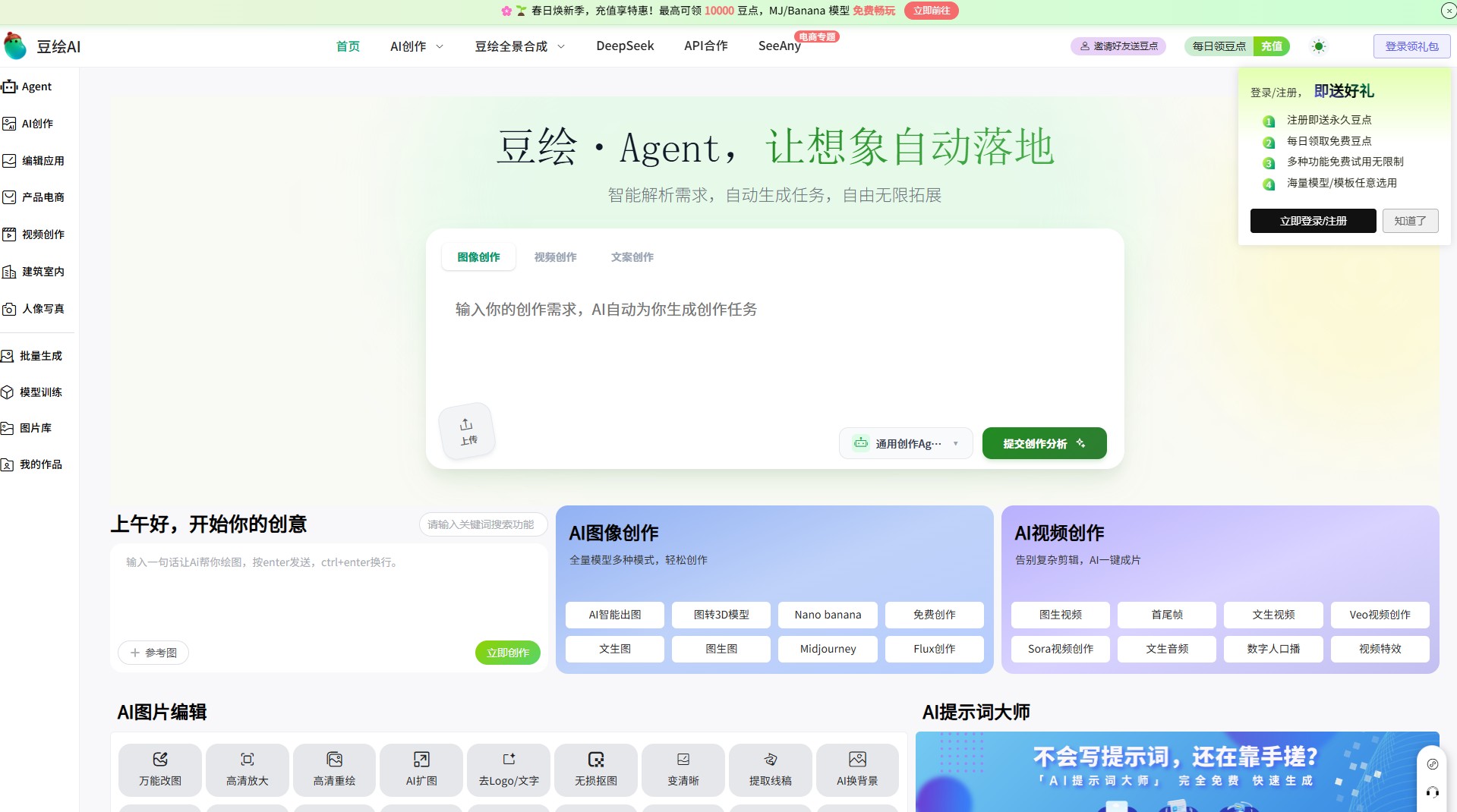Select the 无损抠图 cutout tool

pos(595,770)
